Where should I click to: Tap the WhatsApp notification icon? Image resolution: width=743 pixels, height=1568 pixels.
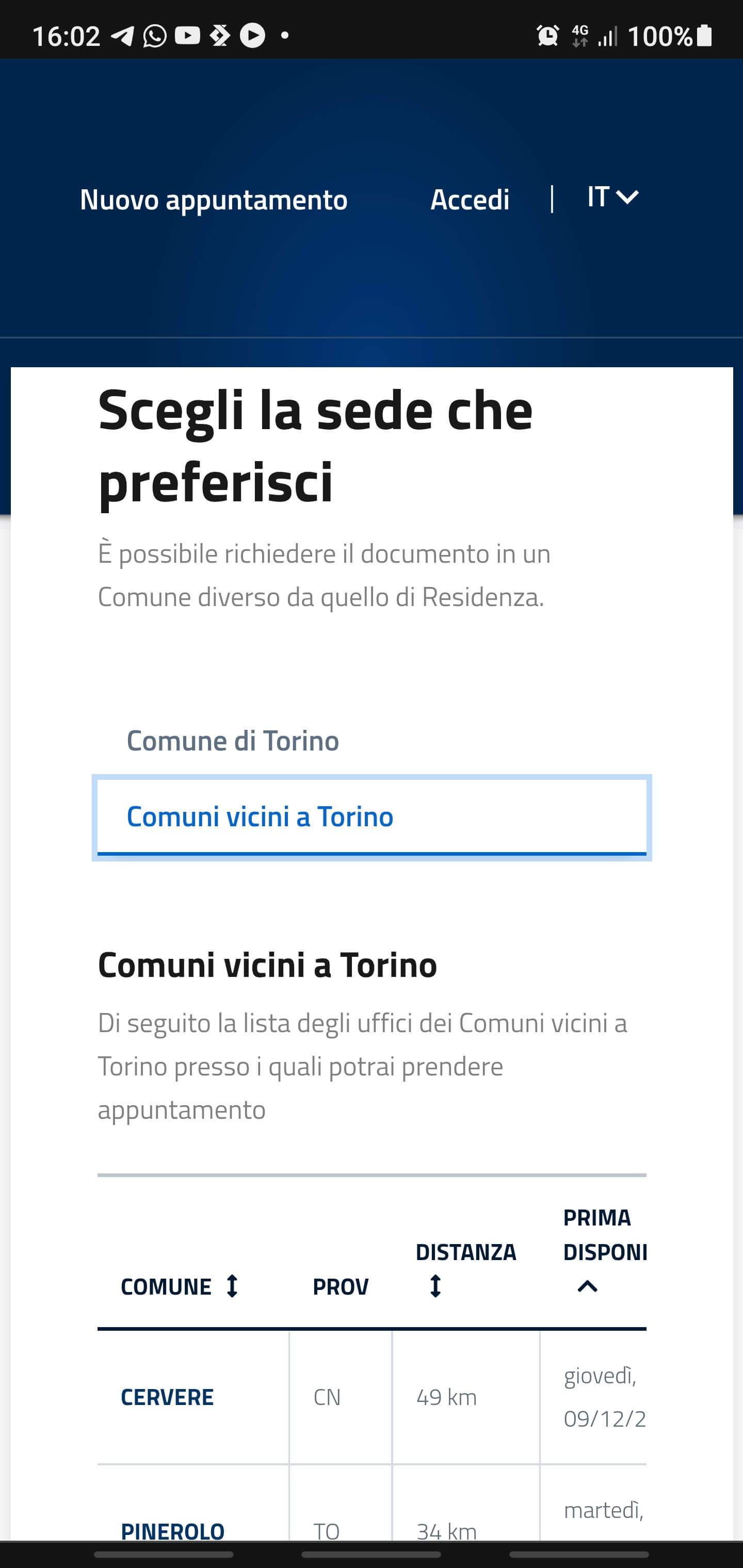tap(155, 36)
